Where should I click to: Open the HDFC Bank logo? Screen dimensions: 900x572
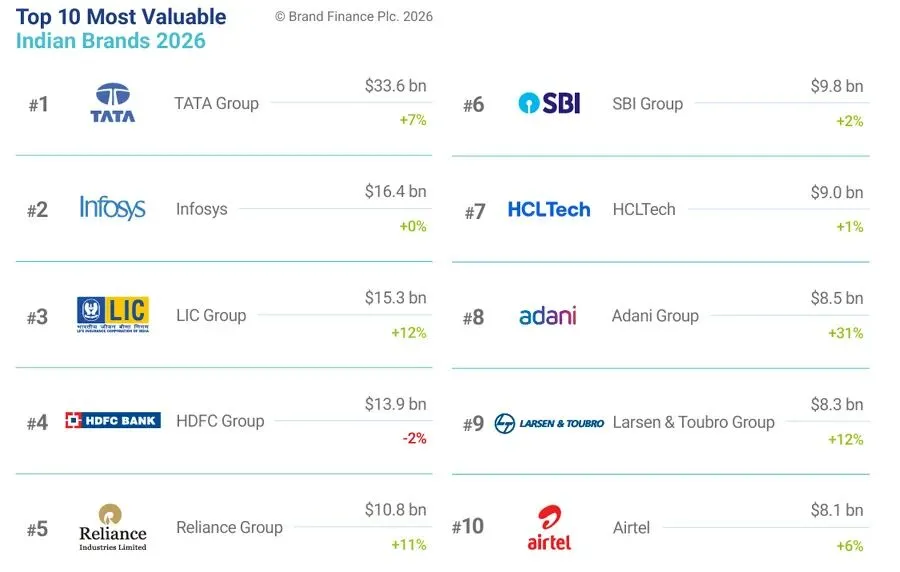tap(112, 421)
